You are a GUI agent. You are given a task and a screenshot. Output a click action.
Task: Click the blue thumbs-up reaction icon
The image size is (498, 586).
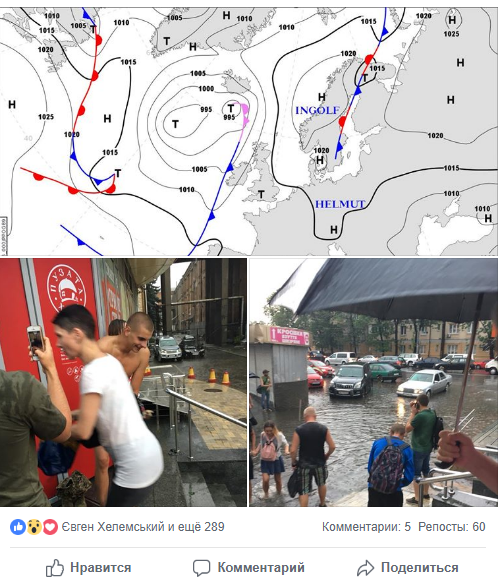tap(18, 527)
